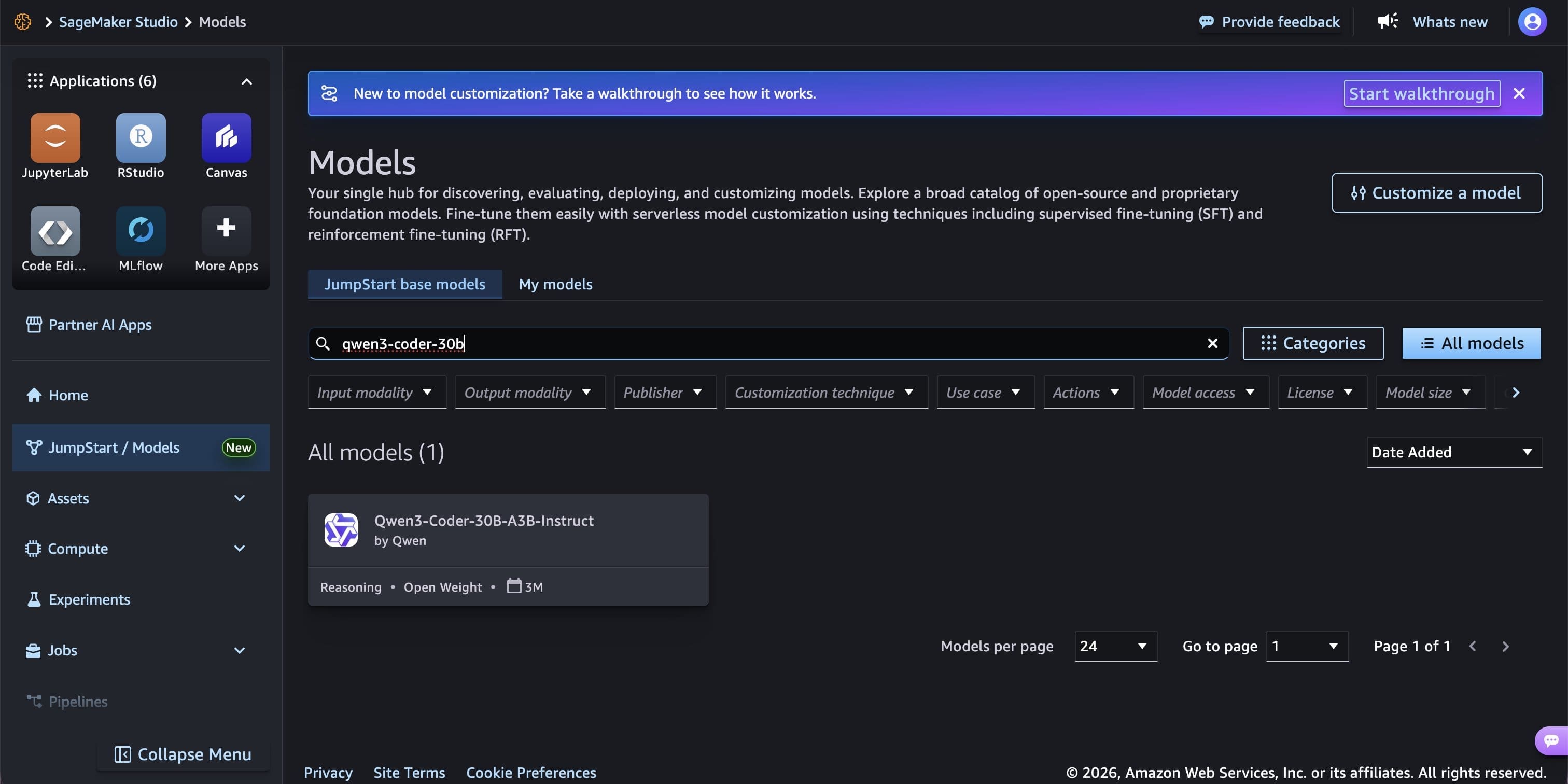Click the search magnifier icon
Image resolution: width=1568 pixels, height=784 pixels.
tap(323, 343)
